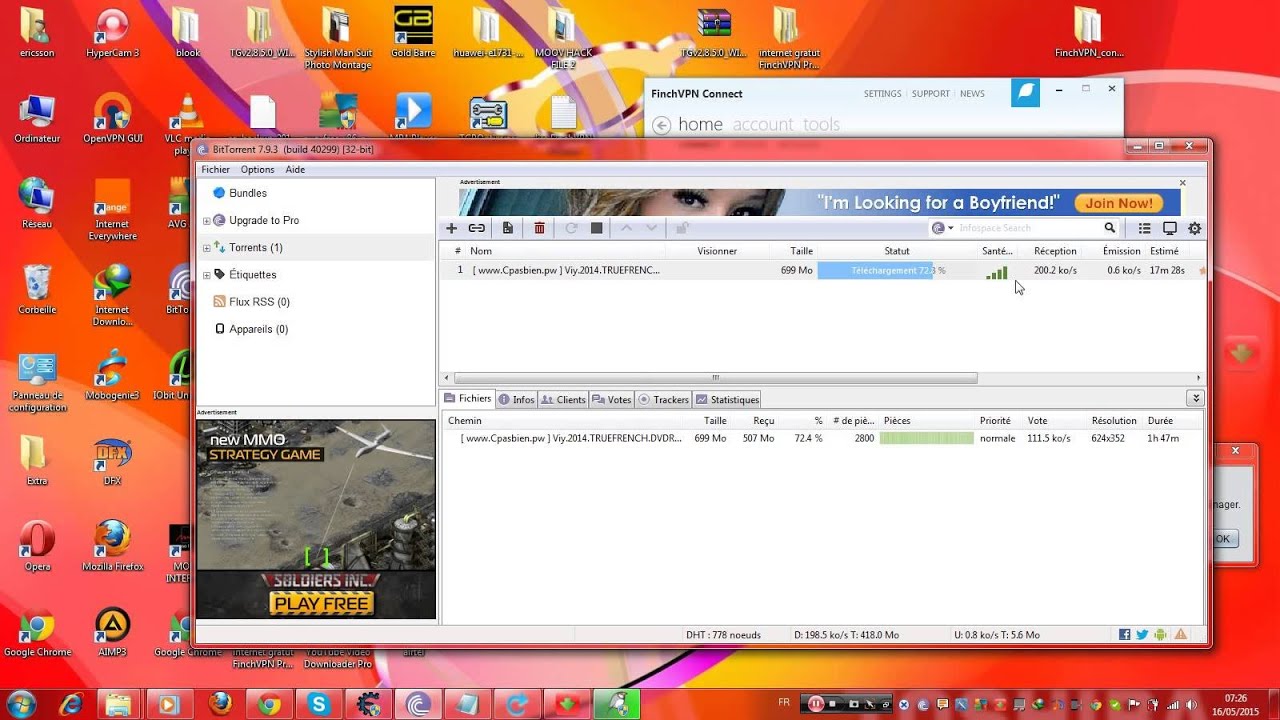Add torrent from URL link icon
Viewport: 1280px width, 720px height.
point(477,228)
